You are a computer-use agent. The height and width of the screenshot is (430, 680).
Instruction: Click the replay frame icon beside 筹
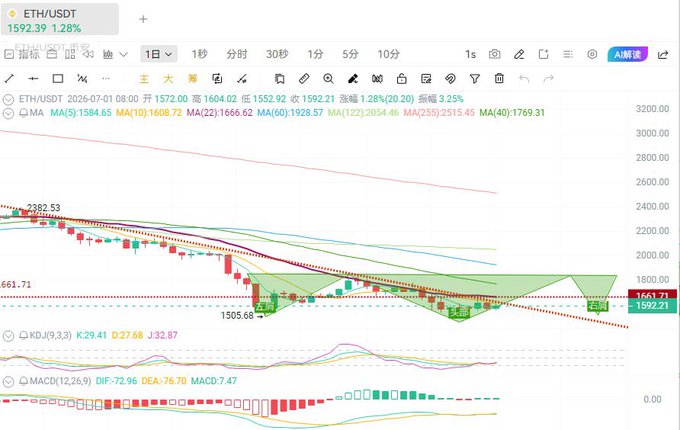[217, 78]
